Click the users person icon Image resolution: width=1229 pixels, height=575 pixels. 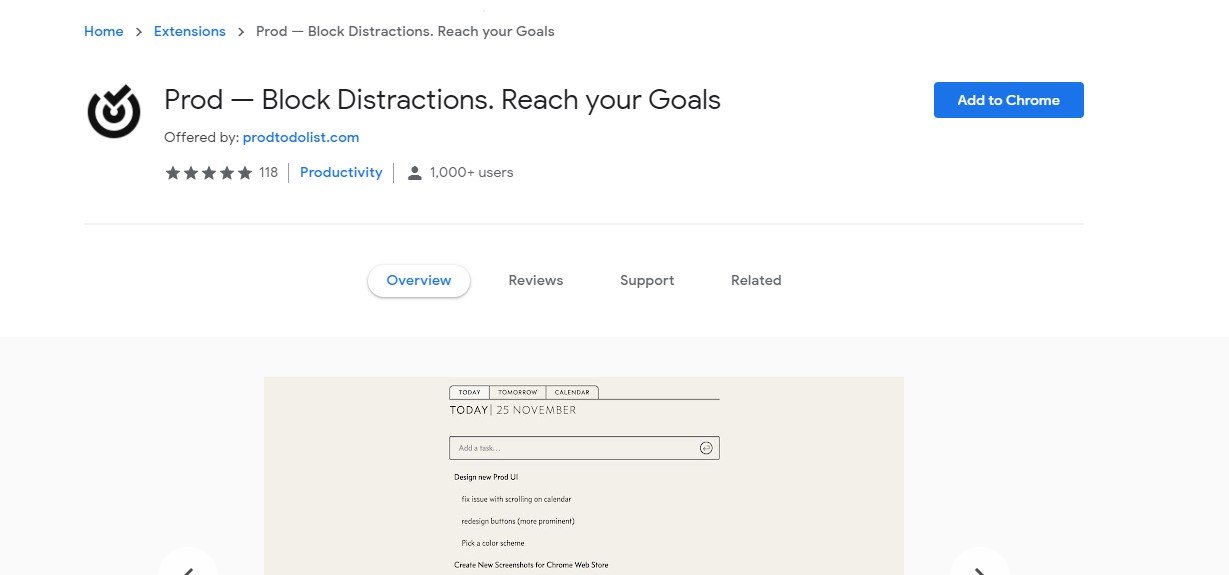pos(414,173)
